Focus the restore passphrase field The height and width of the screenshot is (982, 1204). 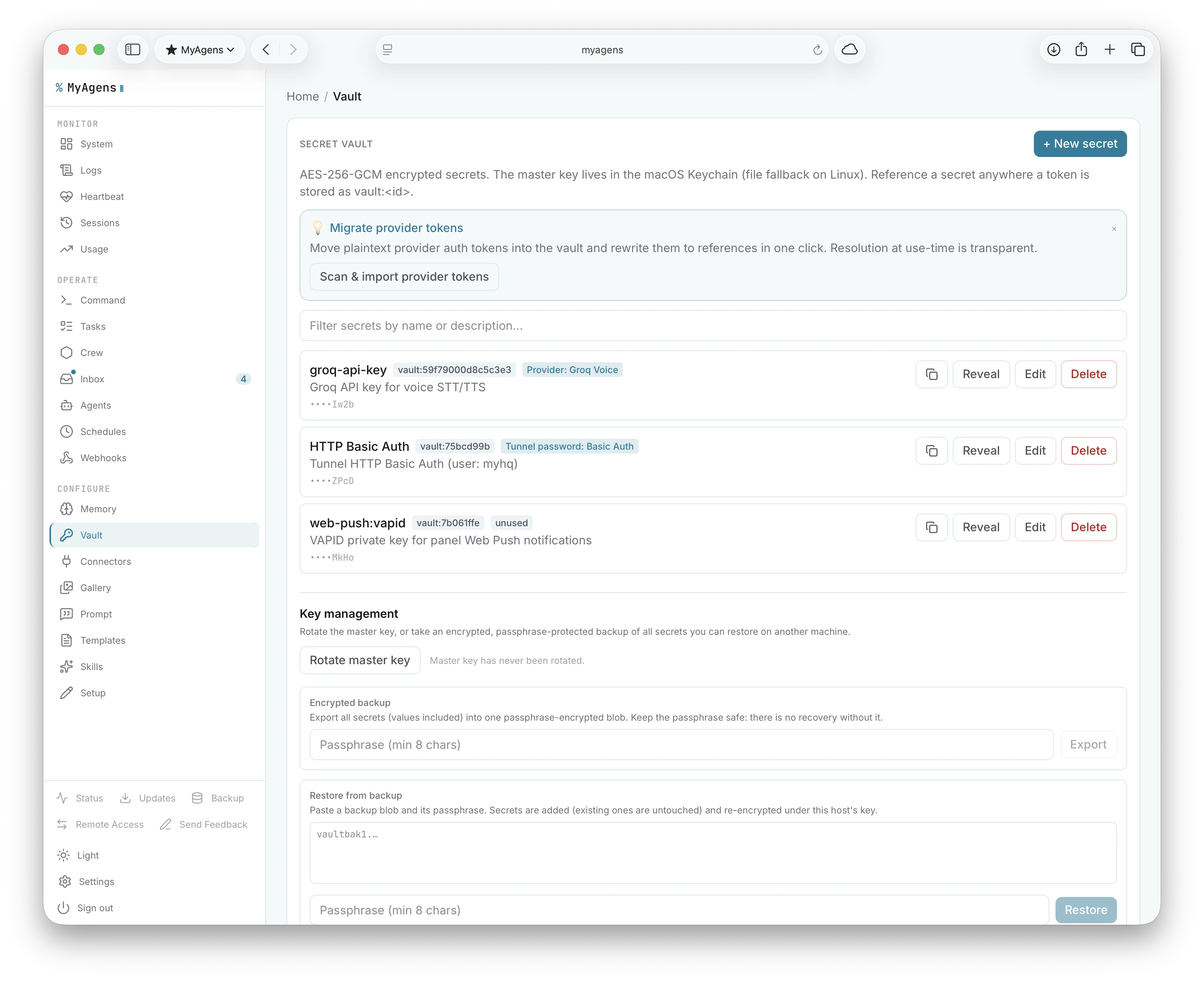tap(679, 910)
